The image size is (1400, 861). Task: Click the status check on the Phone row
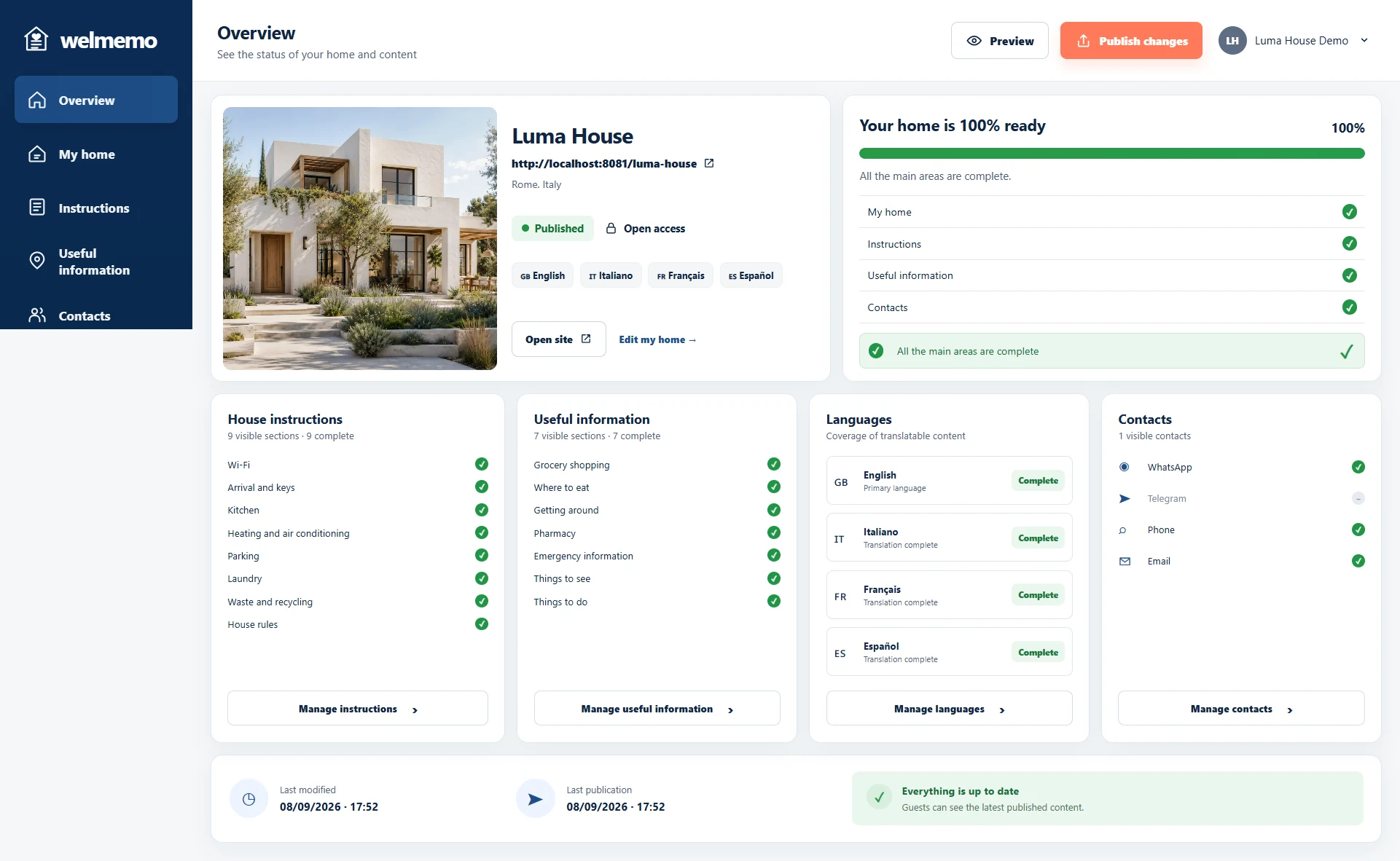[1358, 530]
